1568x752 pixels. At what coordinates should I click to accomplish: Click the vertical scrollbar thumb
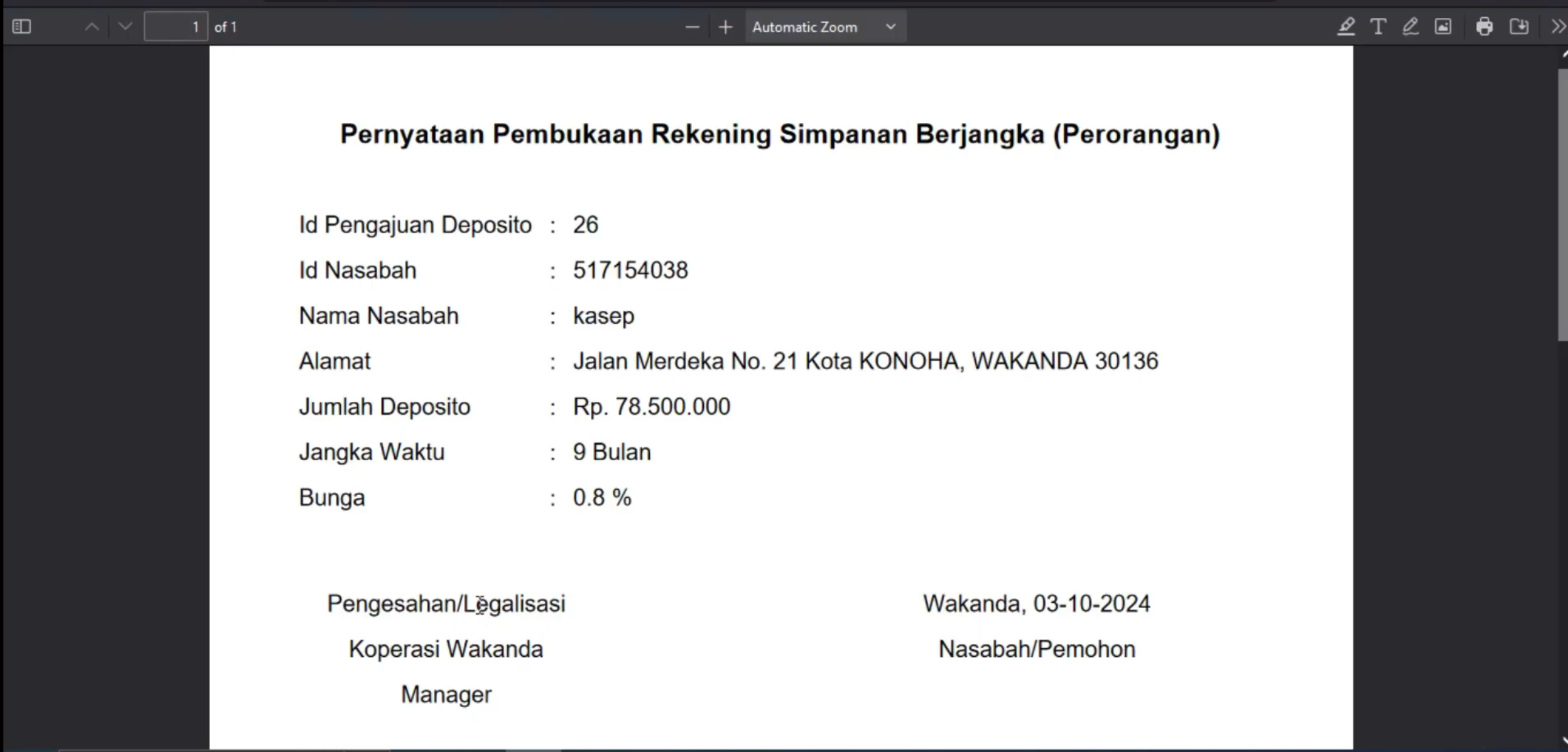(1563, 205)
